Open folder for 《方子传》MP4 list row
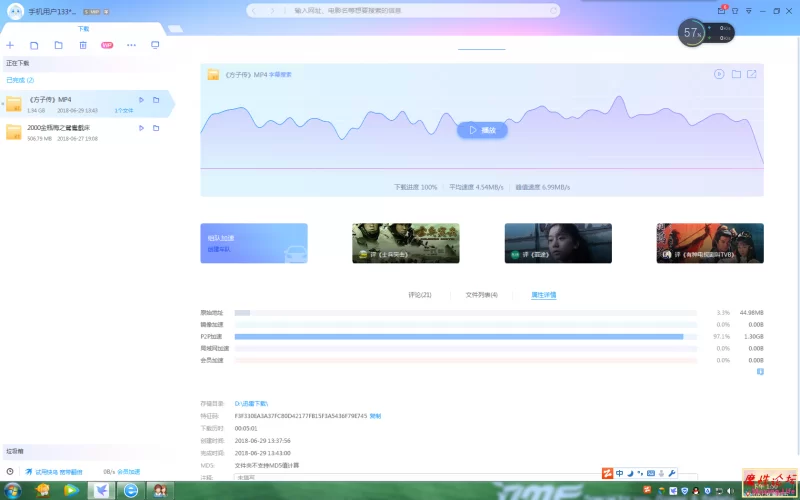Viewport: 800px width, 500px height. [x=156, y=100]
